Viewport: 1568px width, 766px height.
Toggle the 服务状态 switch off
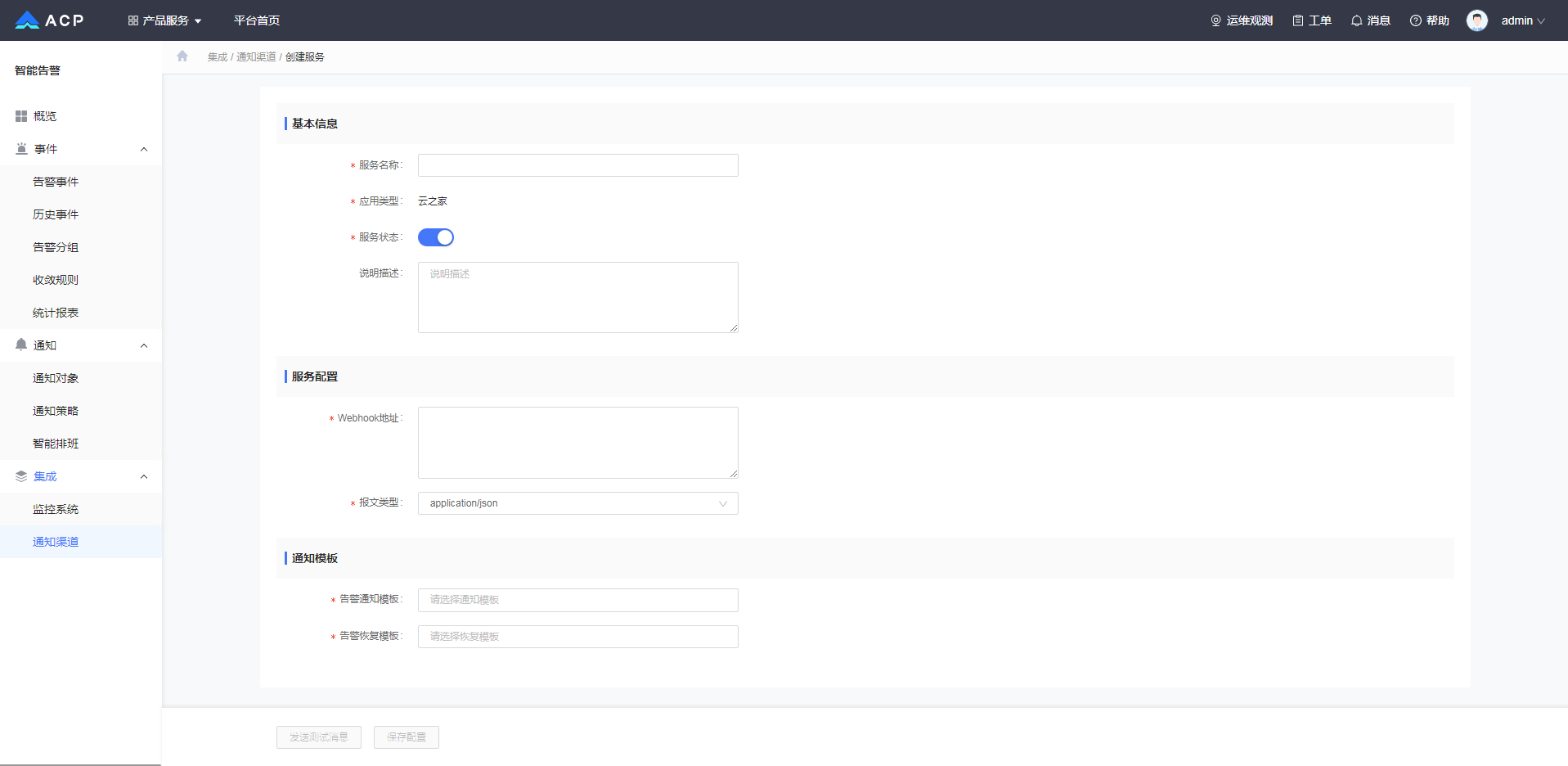pyautogui.click(x=436, y=237)
